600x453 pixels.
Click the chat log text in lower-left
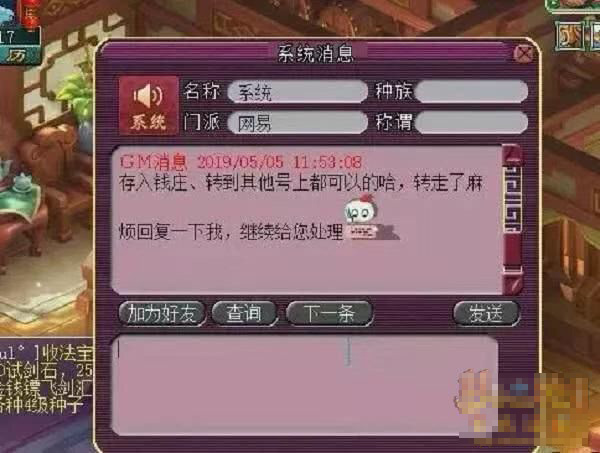point(46,379)
